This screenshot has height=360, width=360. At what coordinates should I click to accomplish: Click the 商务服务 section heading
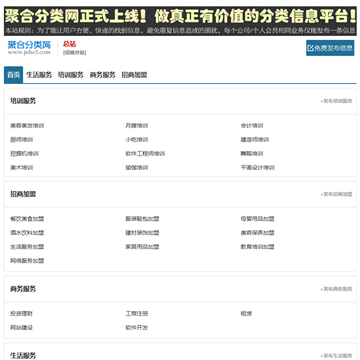[x=23, y=289]
